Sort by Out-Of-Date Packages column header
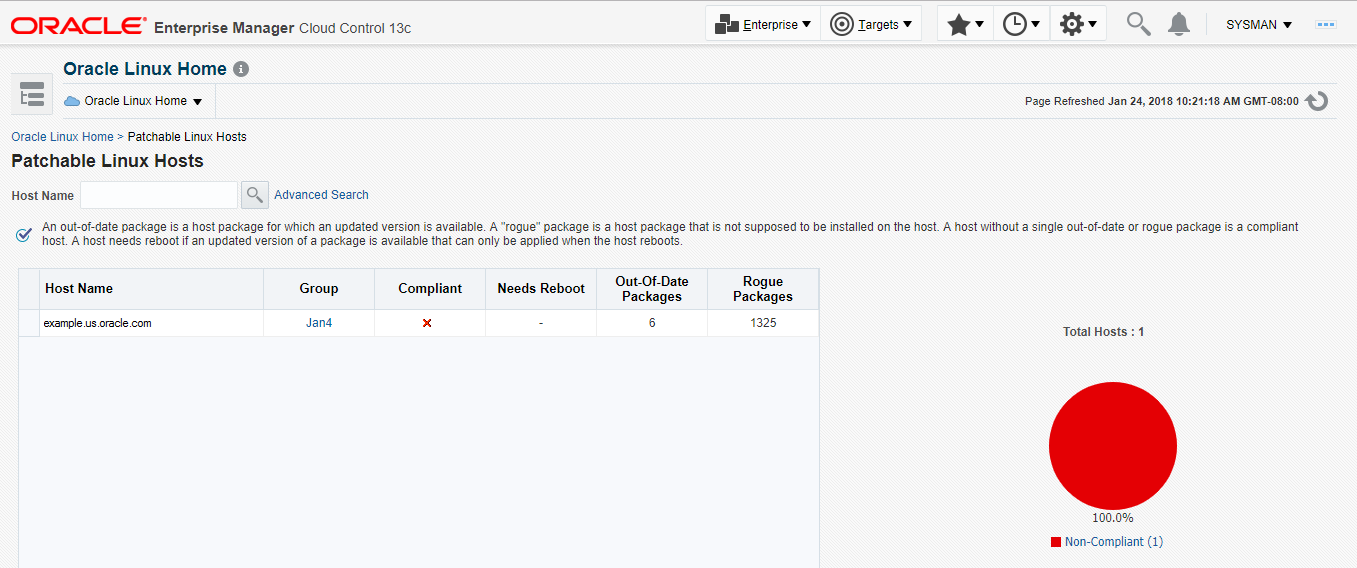The image size is (1357, 568). point(652,289)
